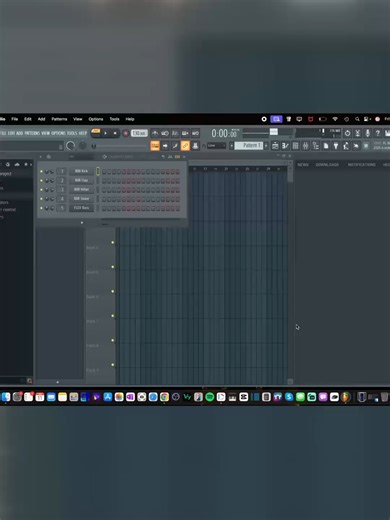
Task: Open Spotify from the Dock
Action: point(210,397)
